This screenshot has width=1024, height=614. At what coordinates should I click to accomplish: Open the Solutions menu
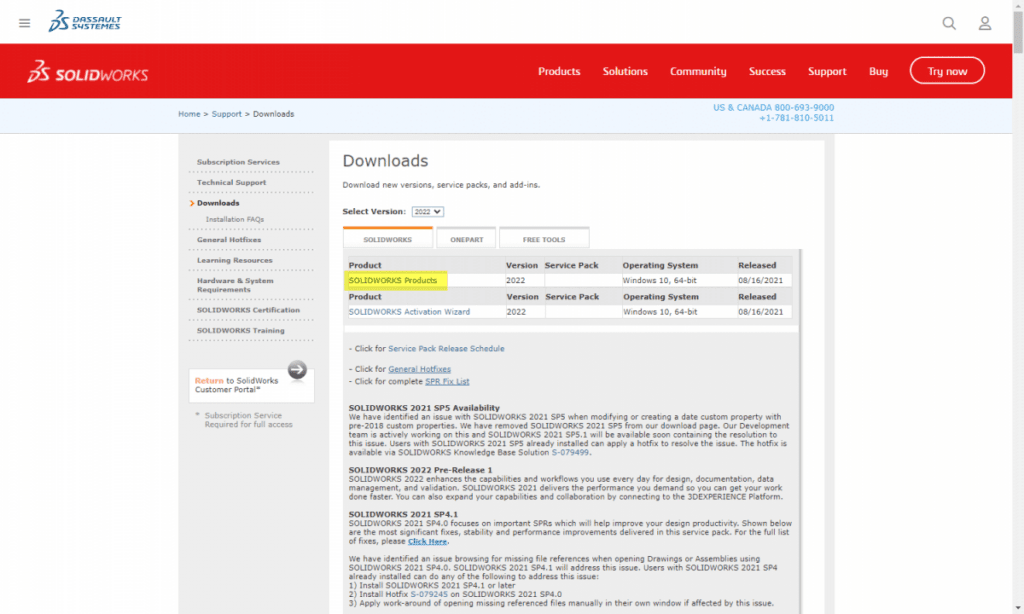tap(625, 71)
